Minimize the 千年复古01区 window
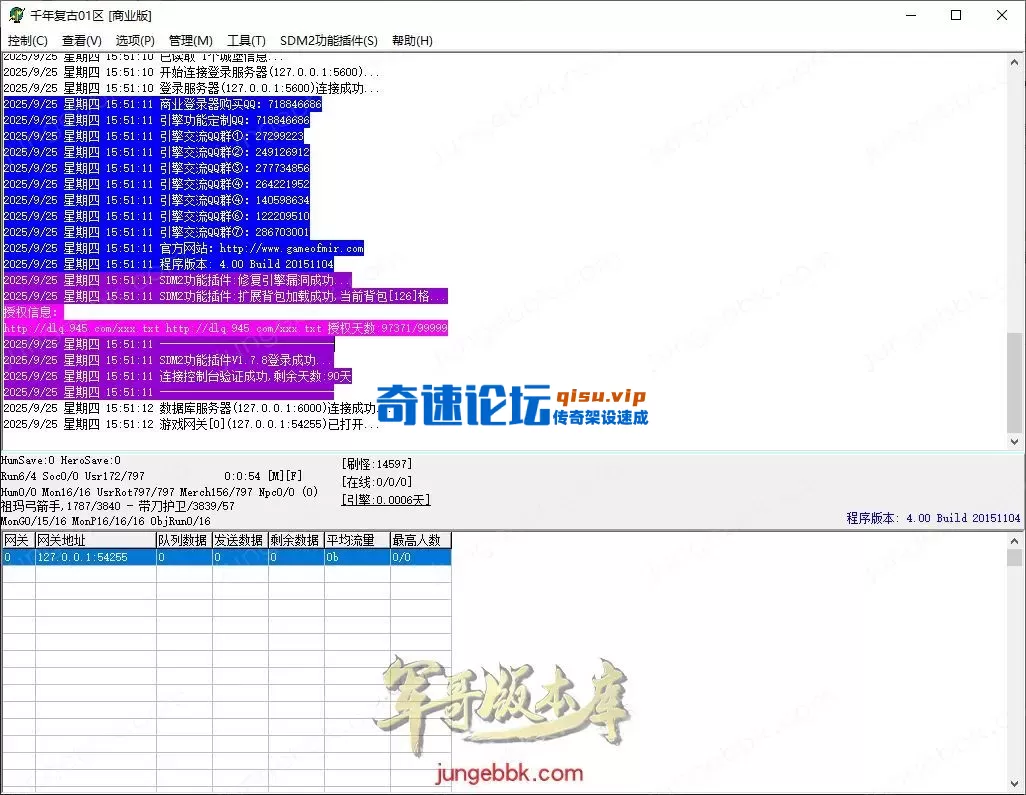Screen dimensions: 1026x795 pyautogui.click(x=911, y=15)
